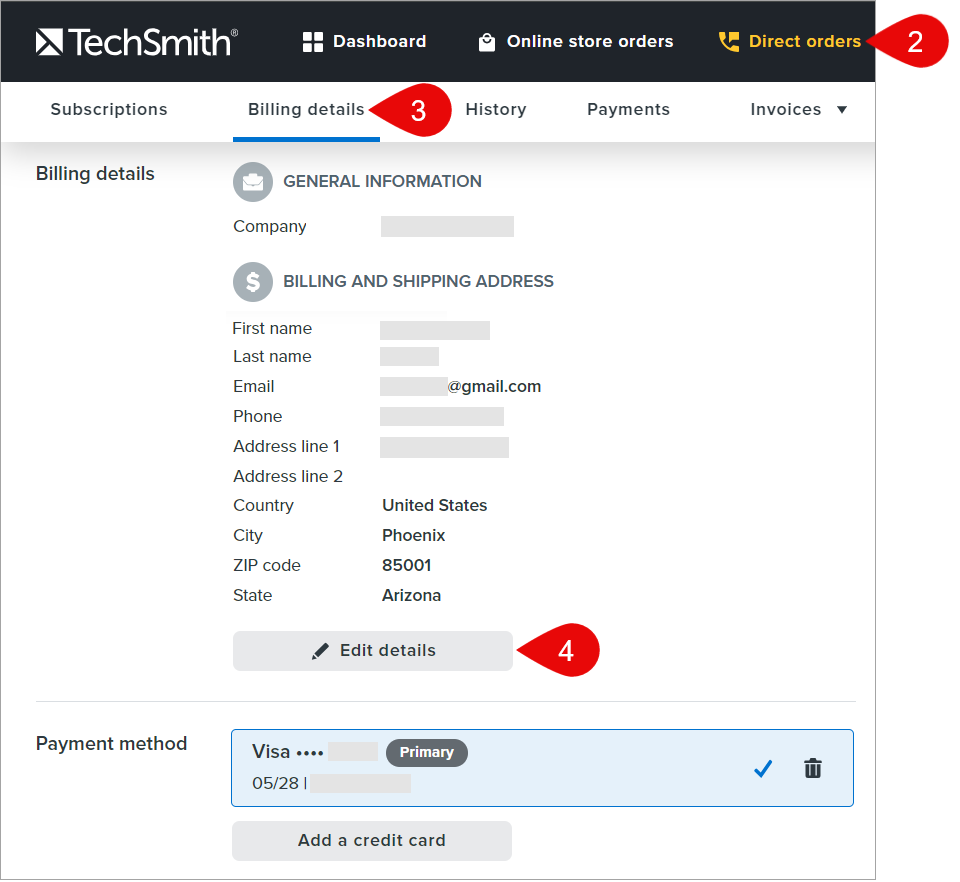Click the pencil icon in Edit details
Viewport: 960px width, 882px height.
320,651
